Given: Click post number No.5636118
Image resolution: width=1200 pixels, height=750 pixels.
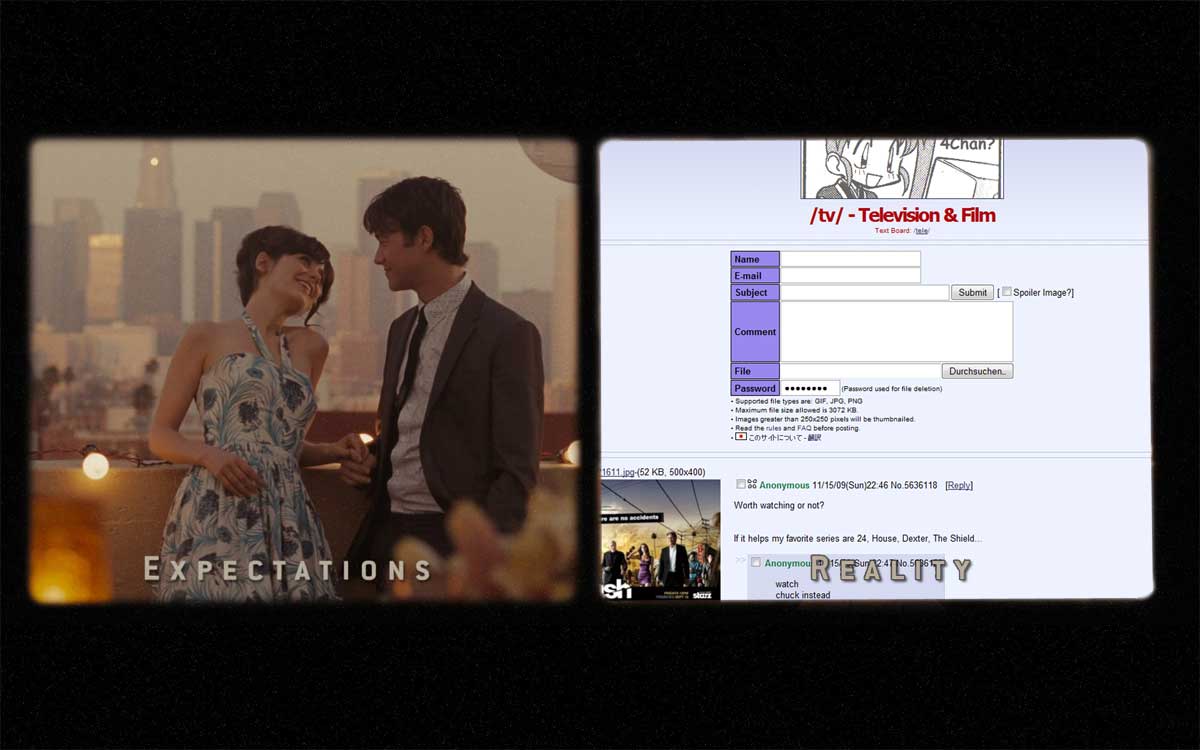Looking at the screenshot, I should (x=913, y=486).
